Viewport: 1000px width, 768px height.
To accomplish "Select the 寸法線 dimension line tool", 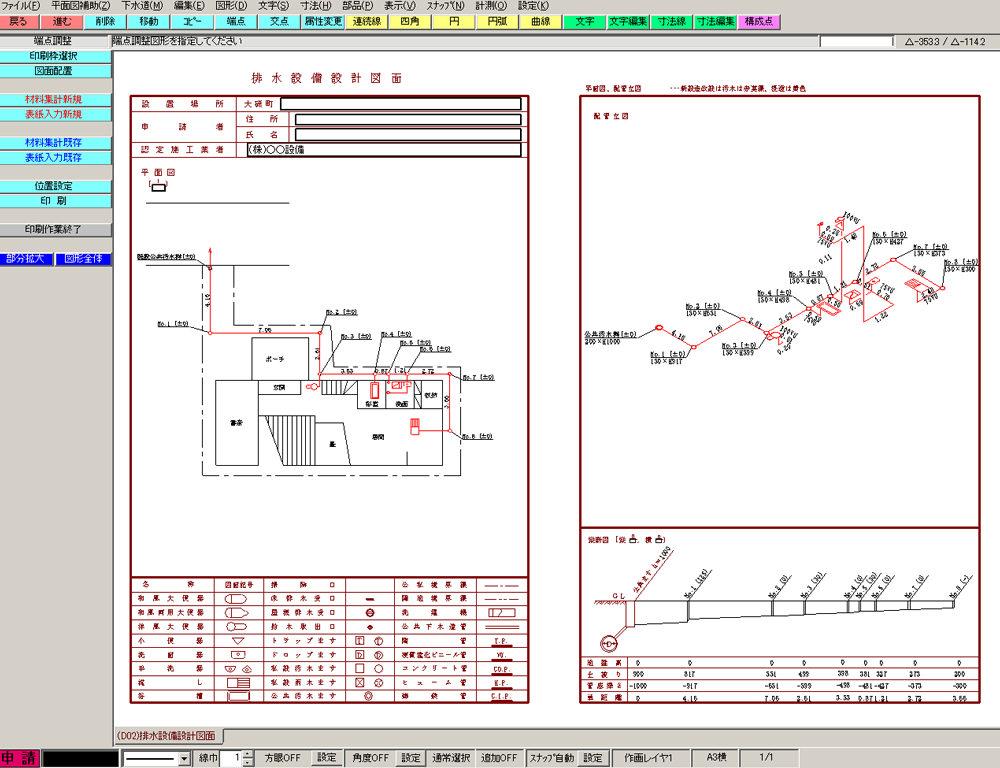I will [672, 22].
